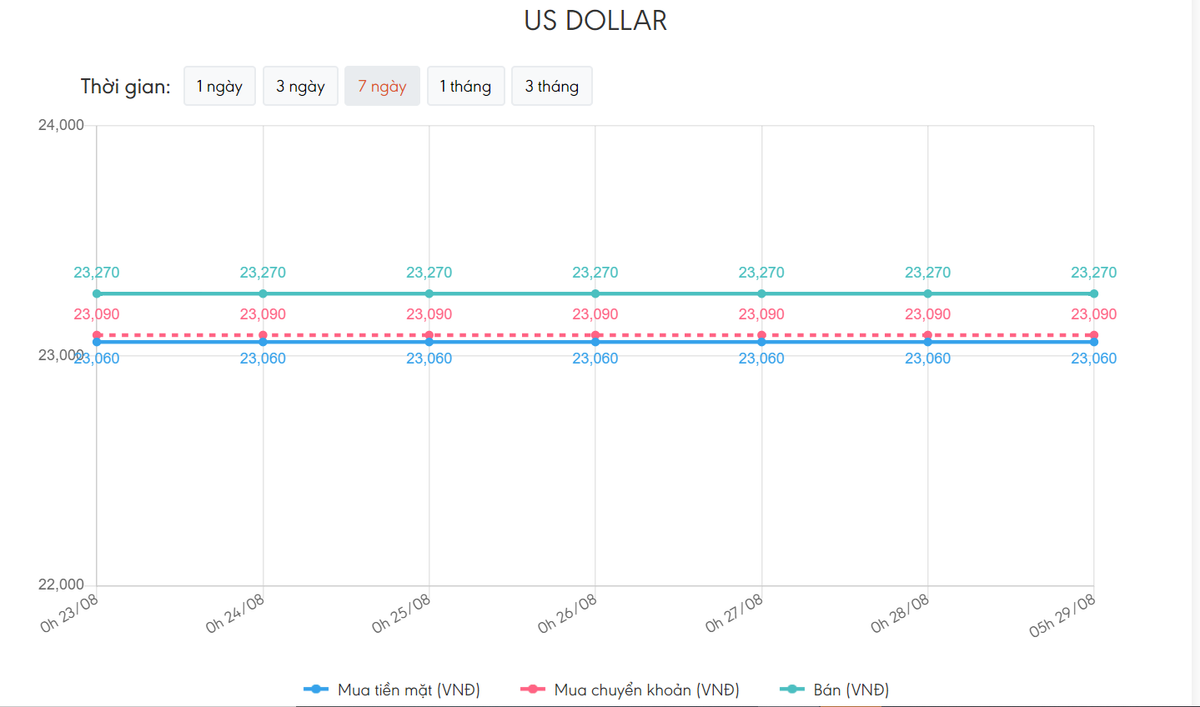Click teal Bán data point at 0h 23/08
The image size is (1200, 707).
point(97,293)
